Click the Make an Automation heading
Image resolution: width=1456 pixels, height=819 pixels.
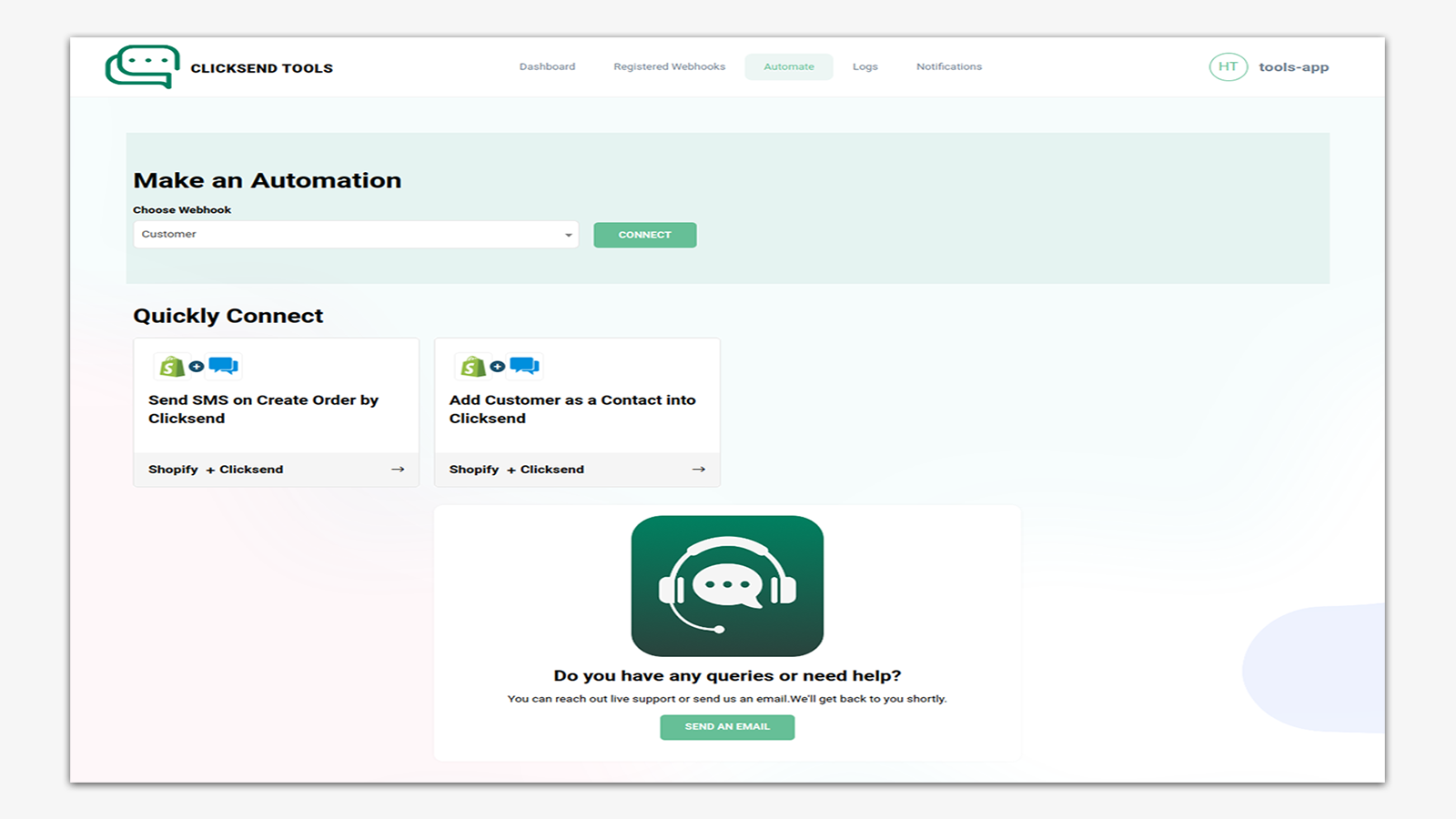tap(268, 180)
